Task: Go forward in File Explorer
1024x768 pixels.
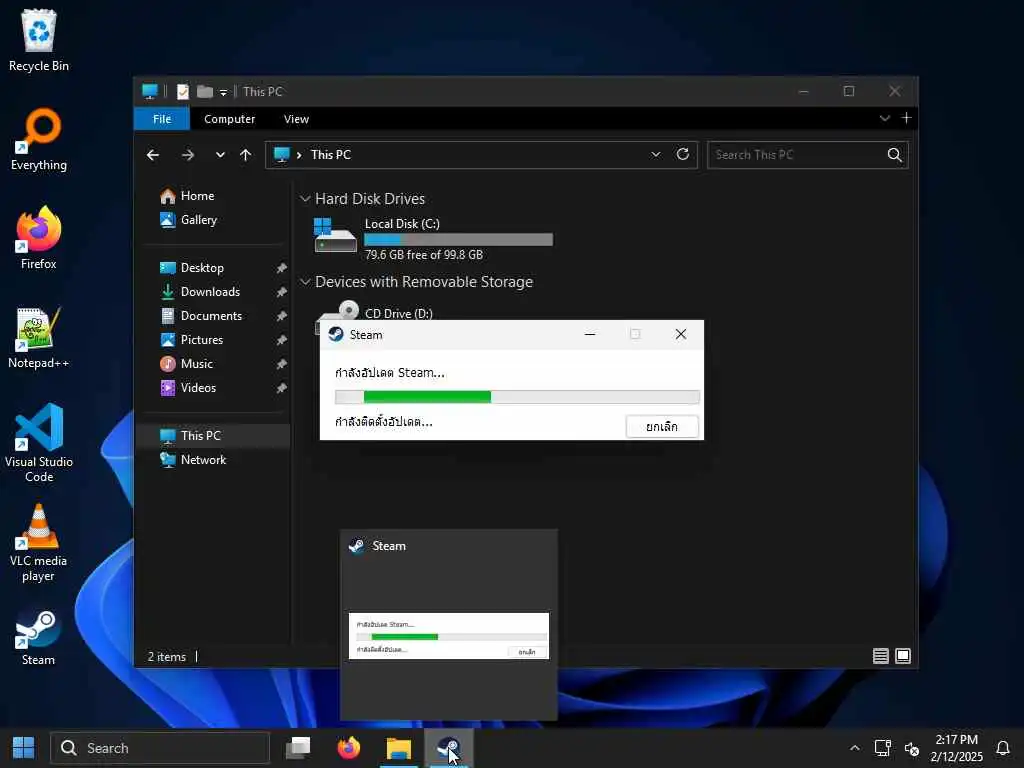Action: click(x=188, y=155)
